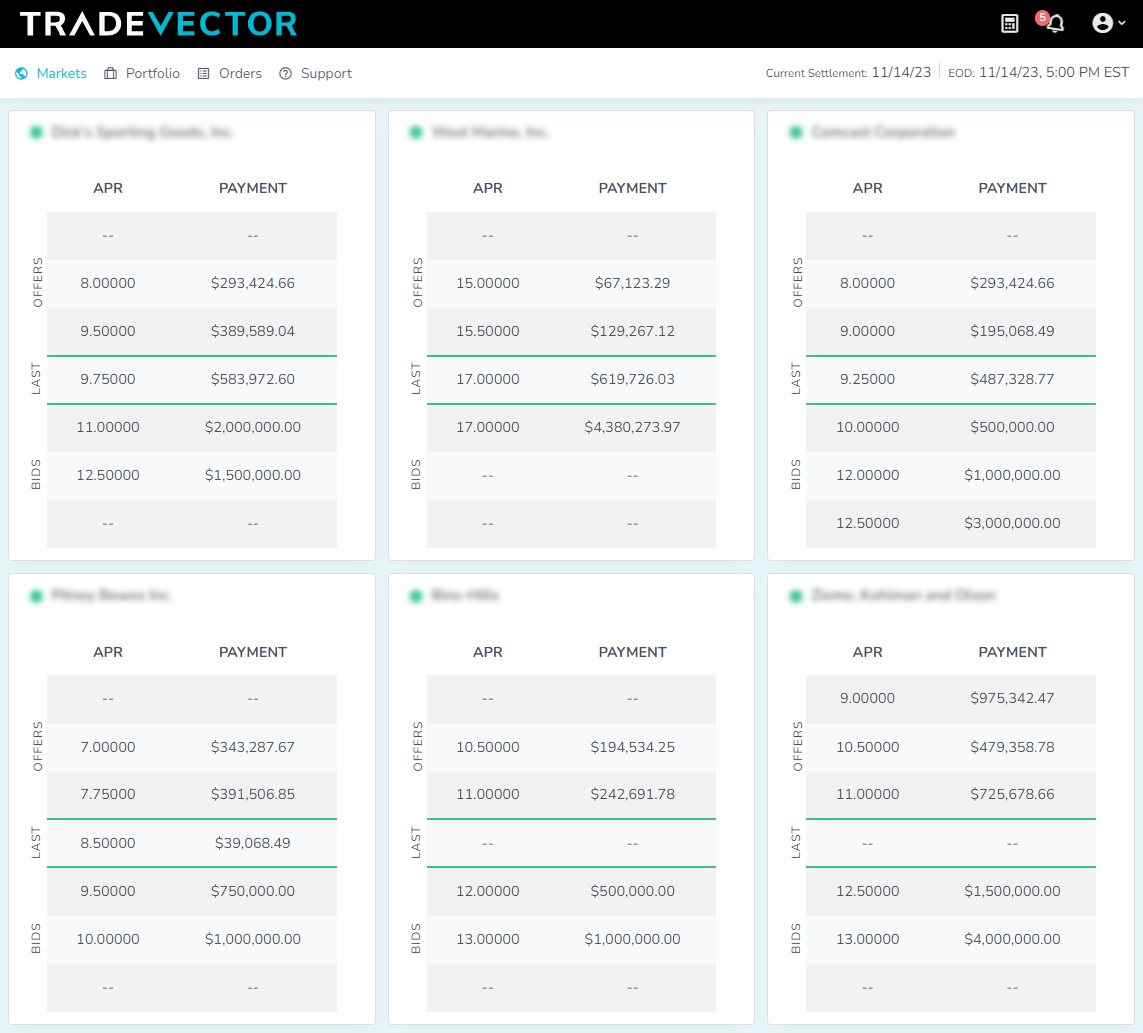Select last payment $487,328.77

click(1012, 379)
